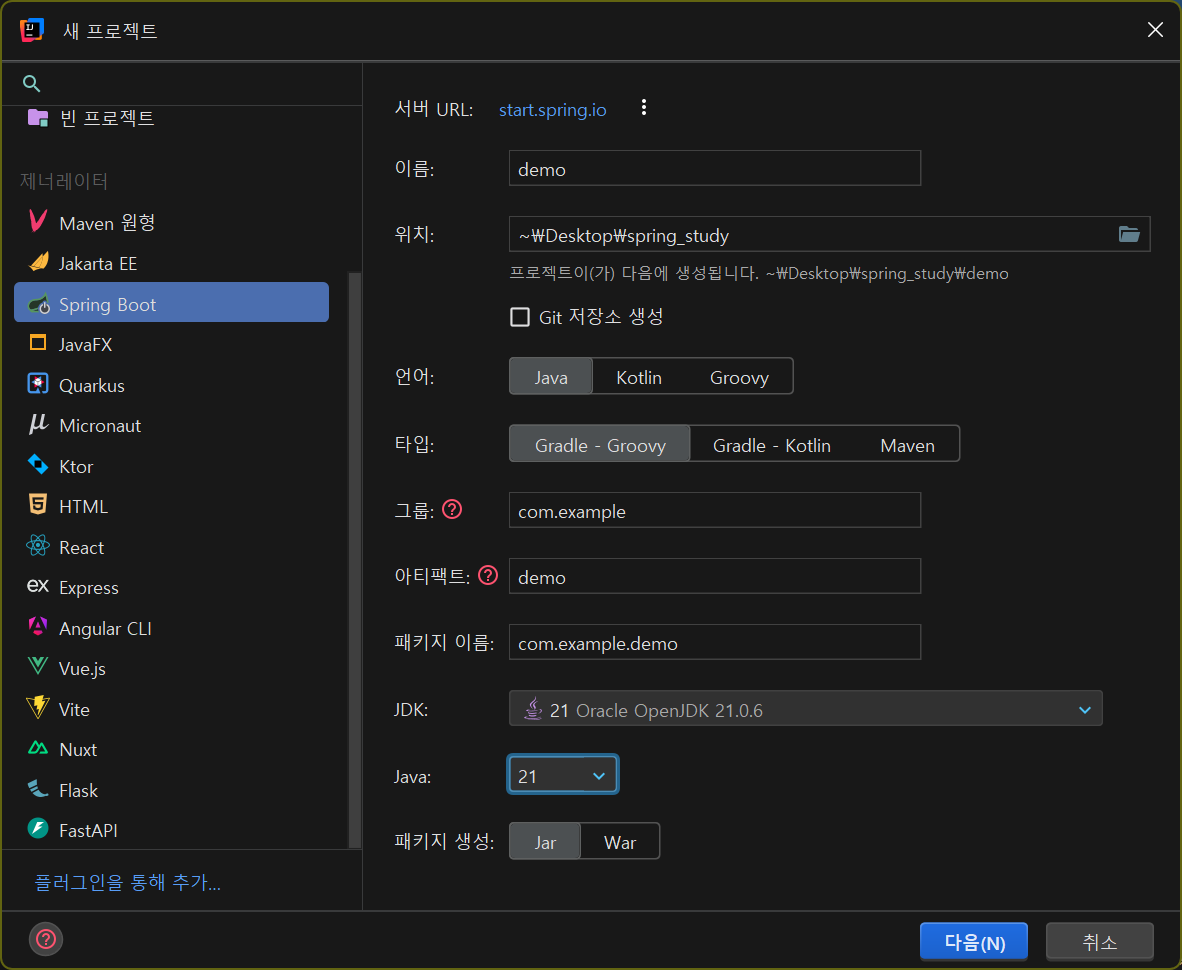Choose Gradle - Groovy build type
The image size is (1182, 970).
point(600,445)
